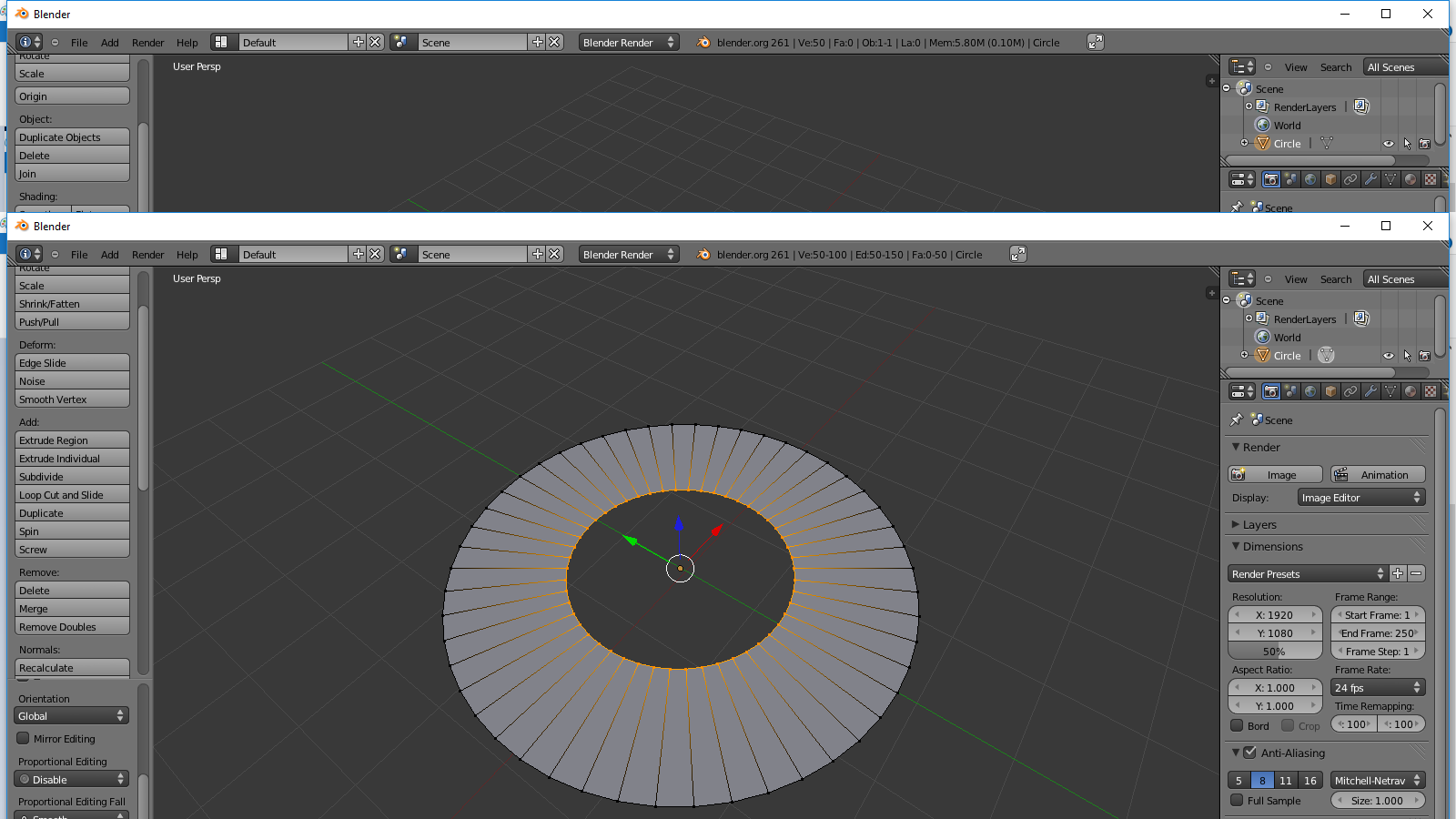This screenshot has width=1456, height=819.
Task: Open Constraints chain-link tab in front window
Action: (1350, 391)
